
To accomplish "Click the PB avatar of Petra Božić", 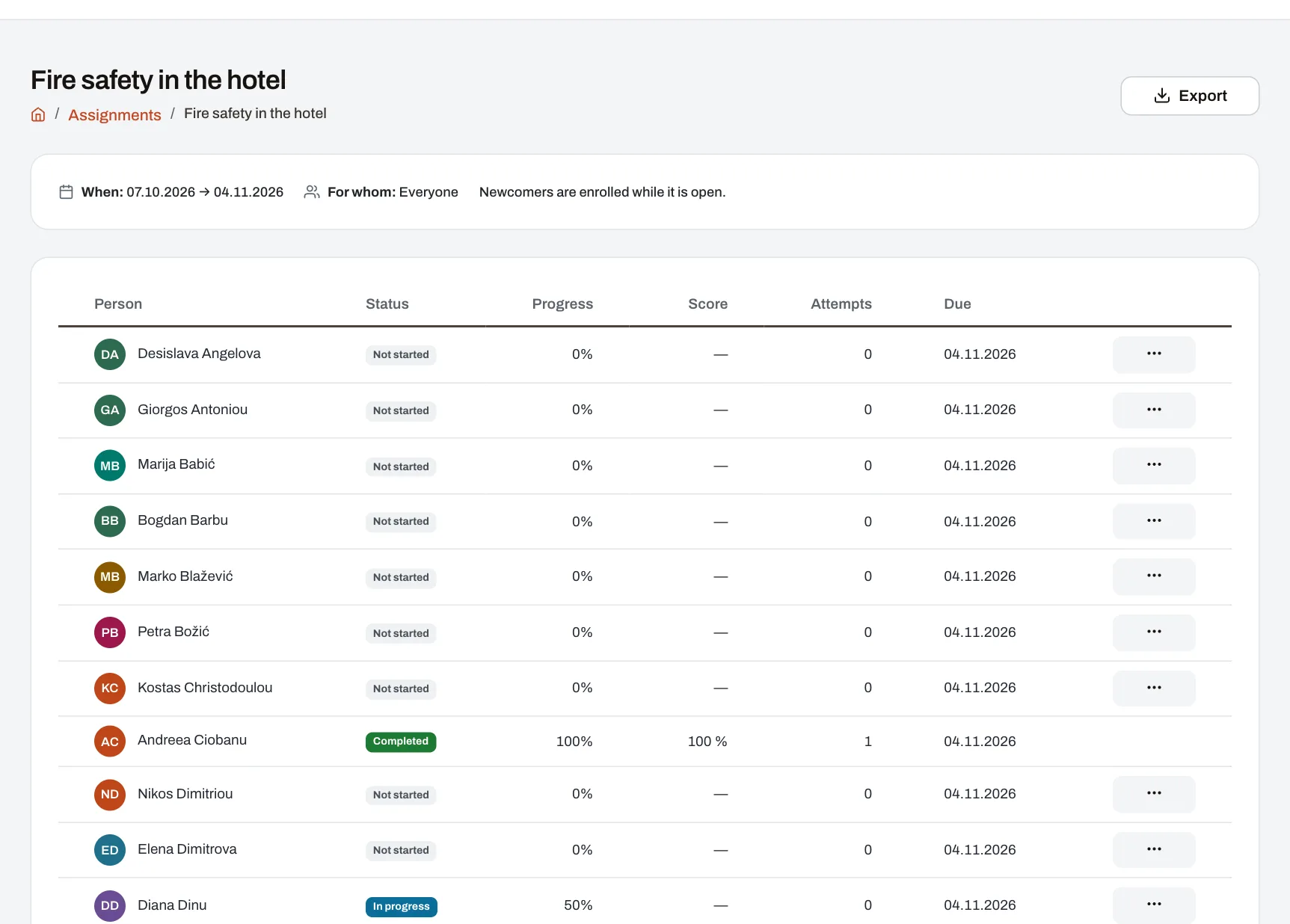I will tap(110, 632).
